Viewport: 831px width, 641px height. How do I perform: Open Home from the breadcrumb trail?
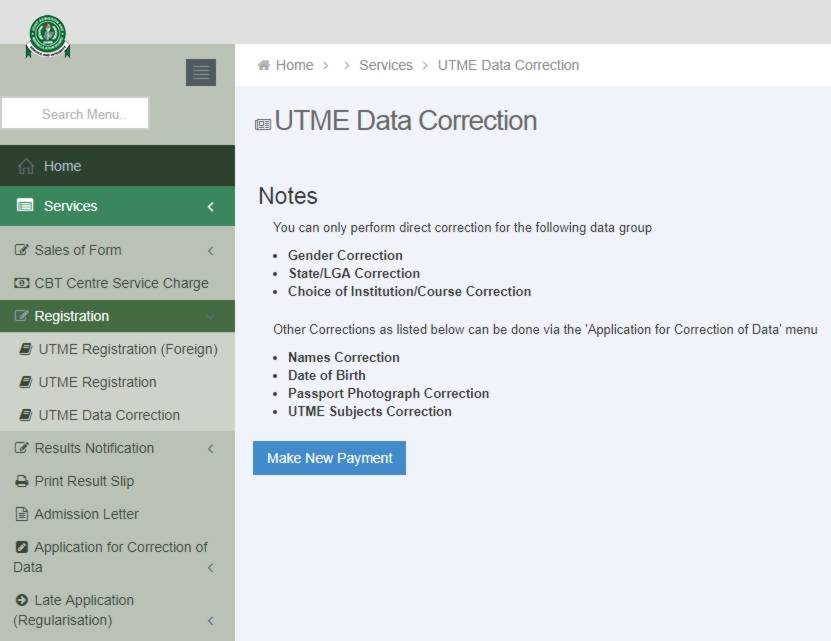click(x=291, y=65)
